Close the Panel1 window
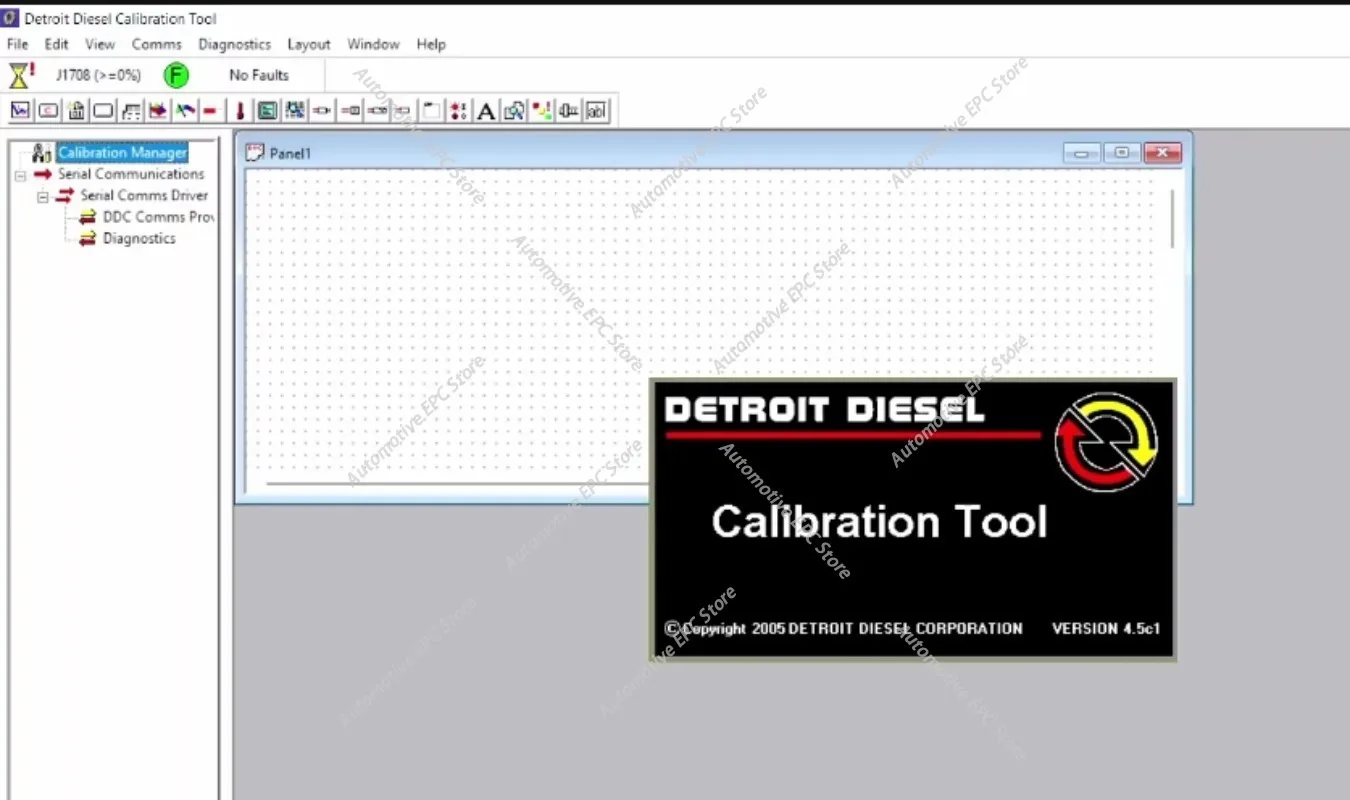Viewport: 1350px width, 800px height. coord(1163,153)
